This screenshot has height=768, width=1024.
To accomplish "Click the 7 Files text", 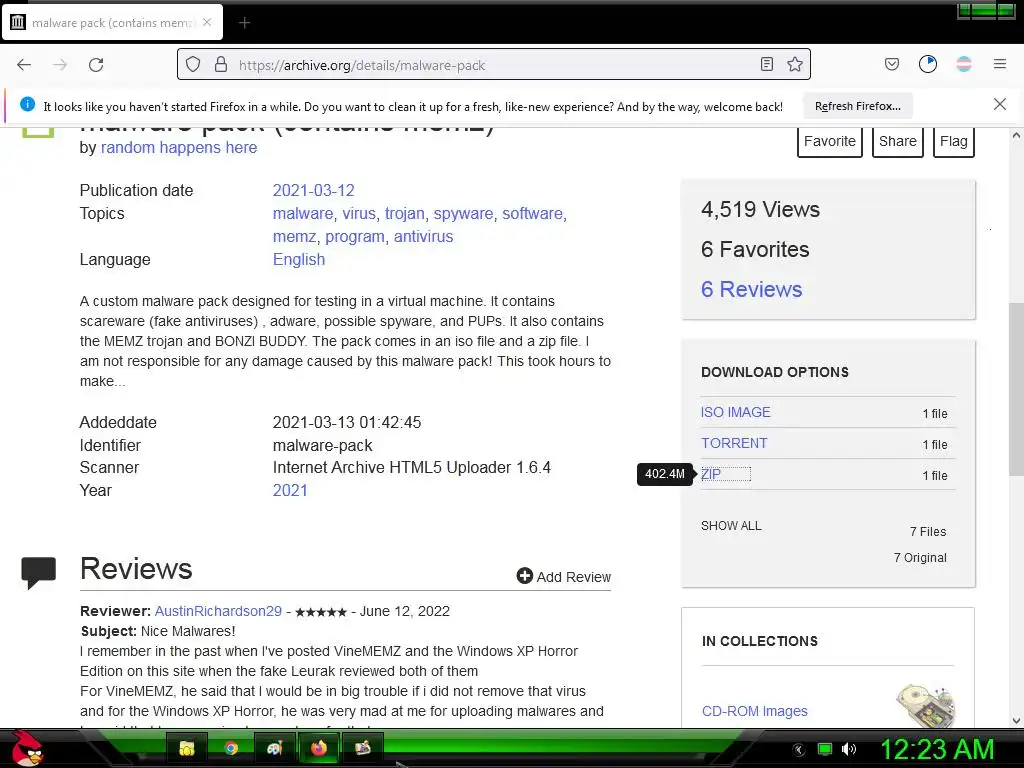I will 928,532.
